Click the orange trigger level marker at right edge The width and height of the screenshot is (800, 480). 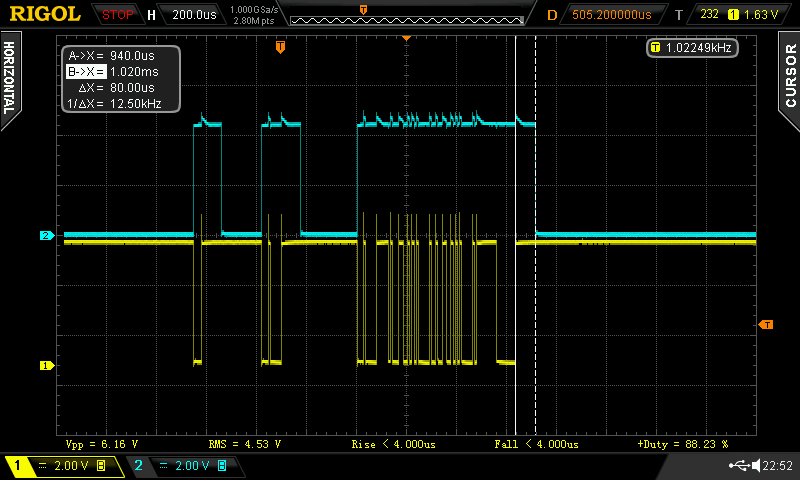[x=766, y=324]
